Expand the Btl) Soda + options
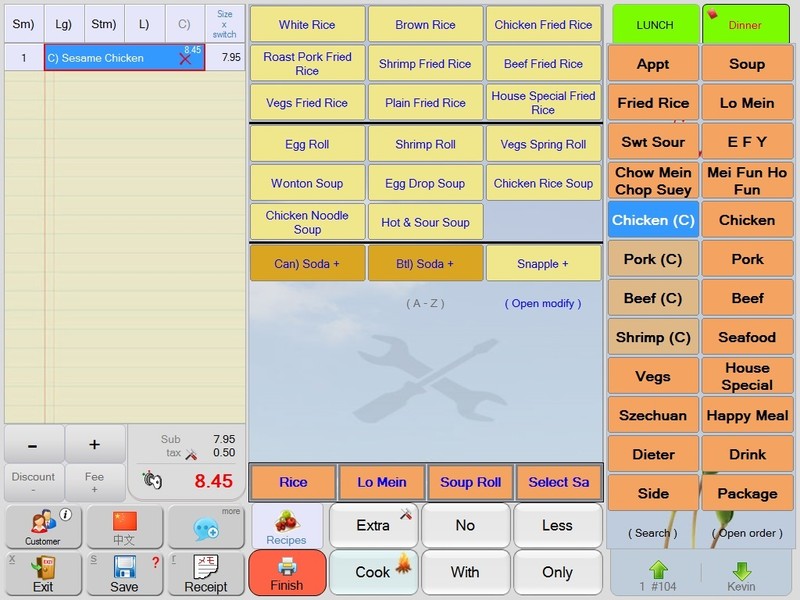 426,264
